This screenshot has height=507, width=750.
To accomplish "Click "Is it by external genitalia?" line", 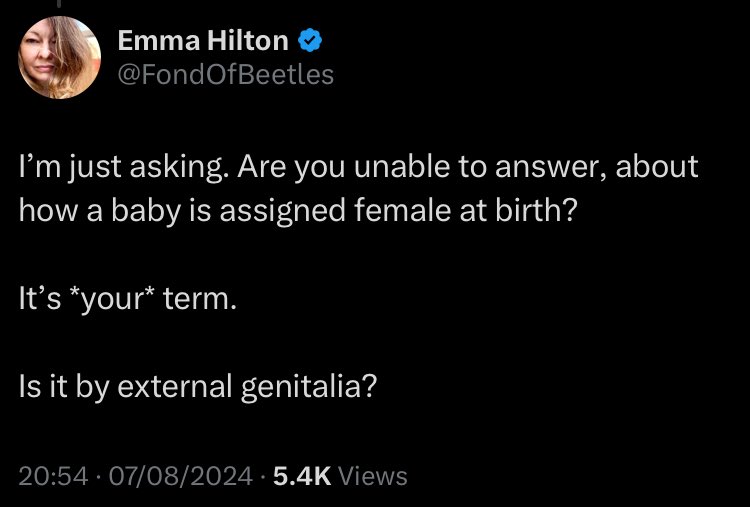I will point(198,386).
